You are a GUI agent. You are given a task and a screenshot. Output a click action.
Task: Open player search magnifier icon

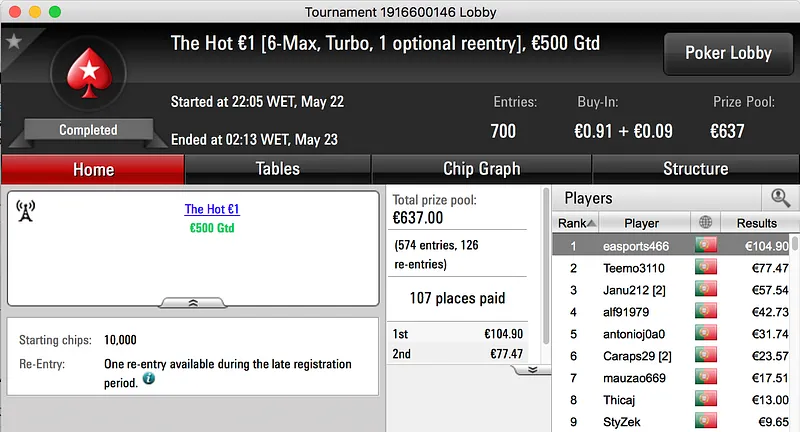780,198
